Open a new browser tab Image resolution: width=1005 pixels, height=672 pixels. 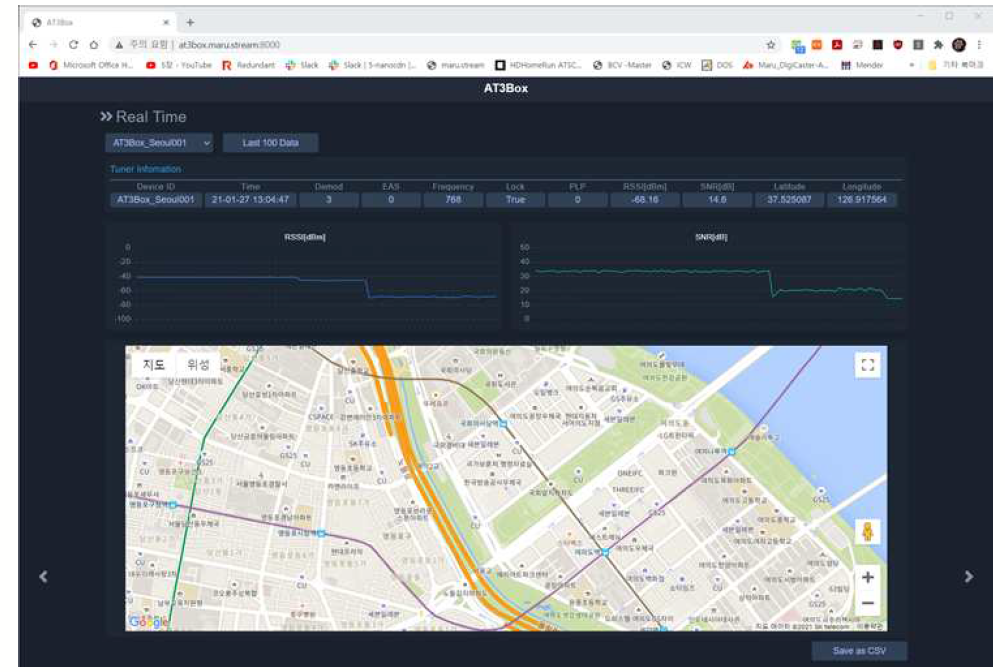tap(190, 22)
